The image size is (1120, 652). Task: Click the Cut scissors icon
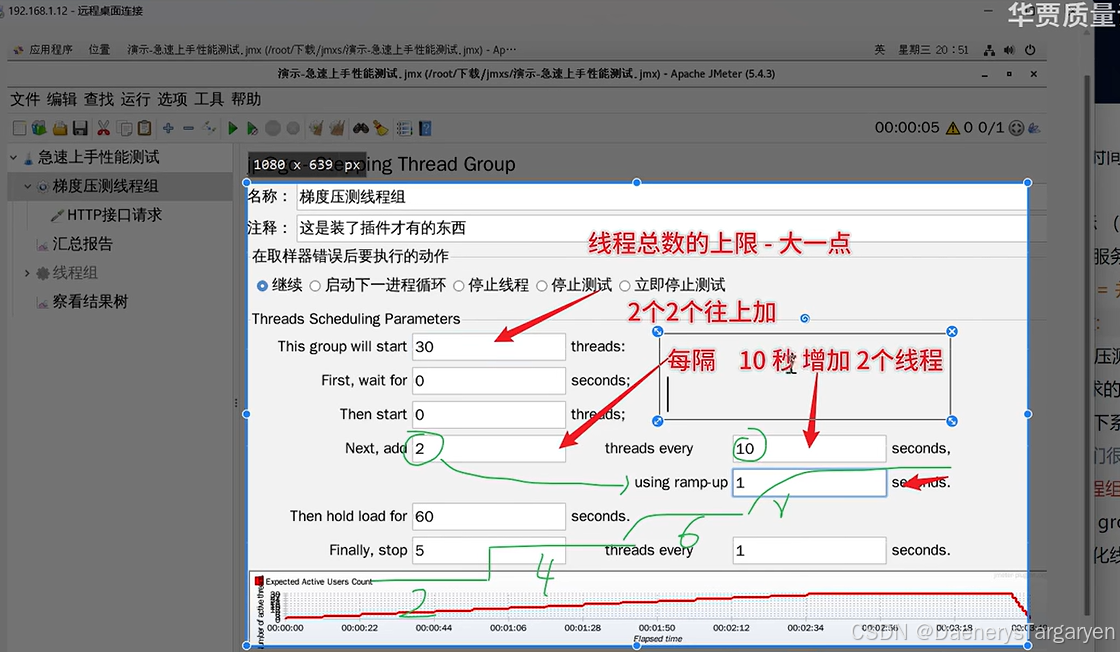coord(104,129)
